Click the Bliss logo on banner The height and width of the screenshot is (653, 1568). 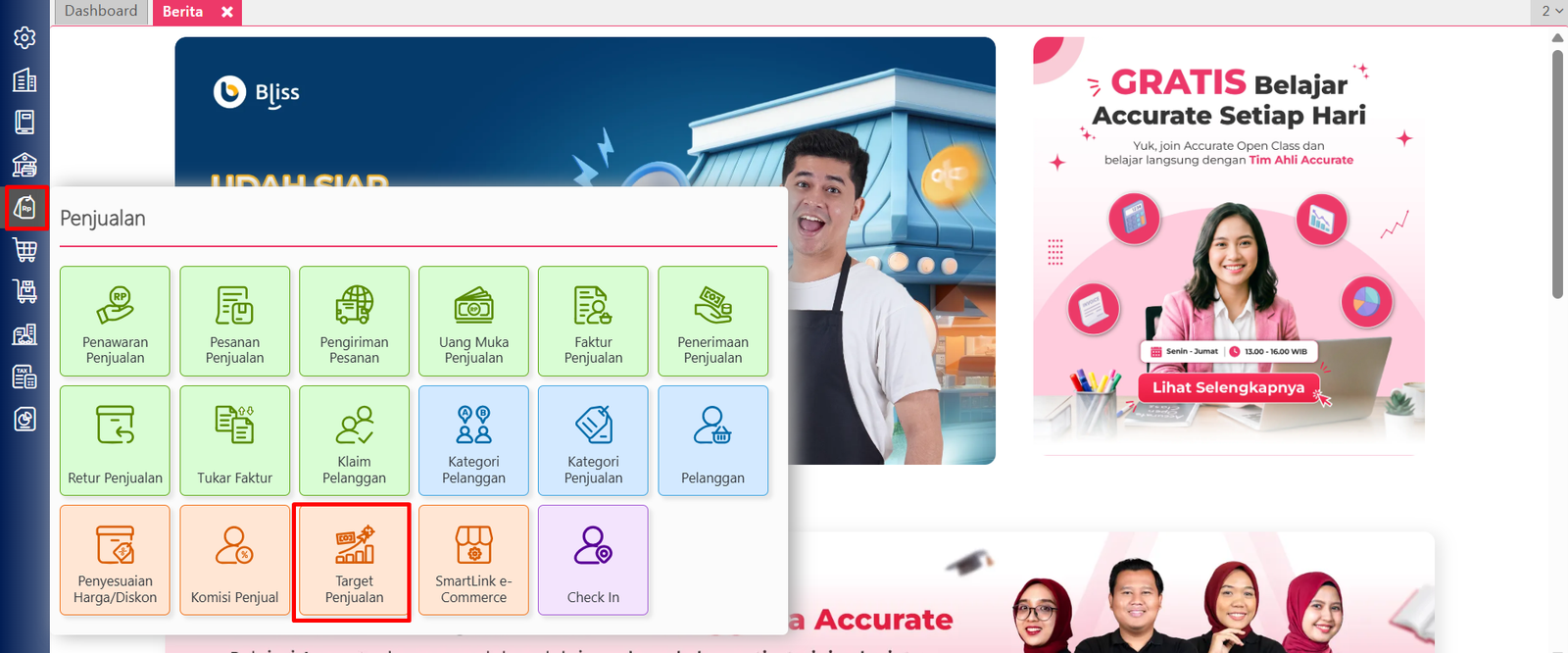pos(257,93)
